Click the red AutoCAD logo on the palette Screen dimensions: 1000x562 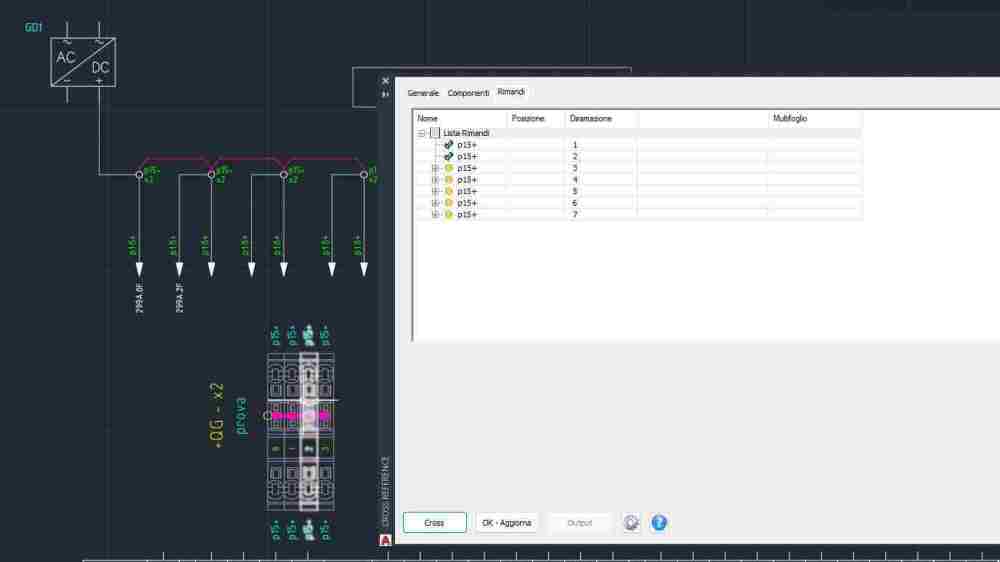pos(385,540)
